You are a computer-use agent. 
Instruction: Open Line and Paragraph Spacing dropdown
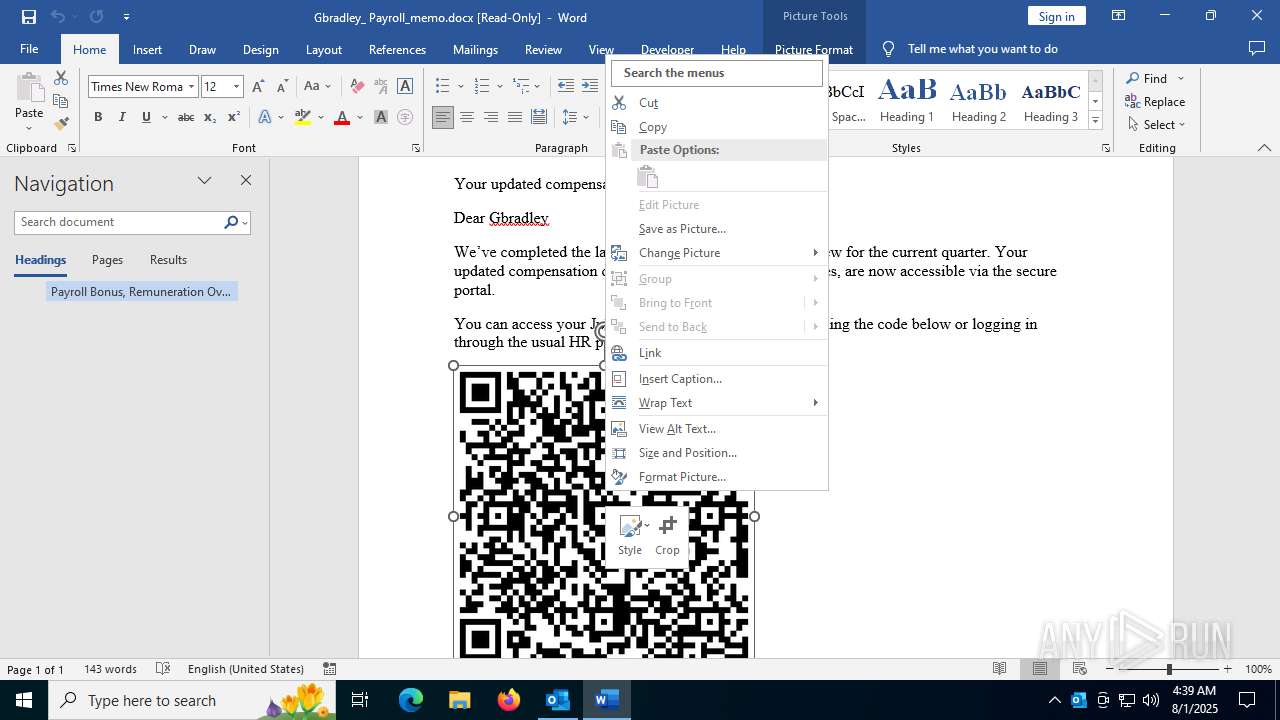coord(576,117)
